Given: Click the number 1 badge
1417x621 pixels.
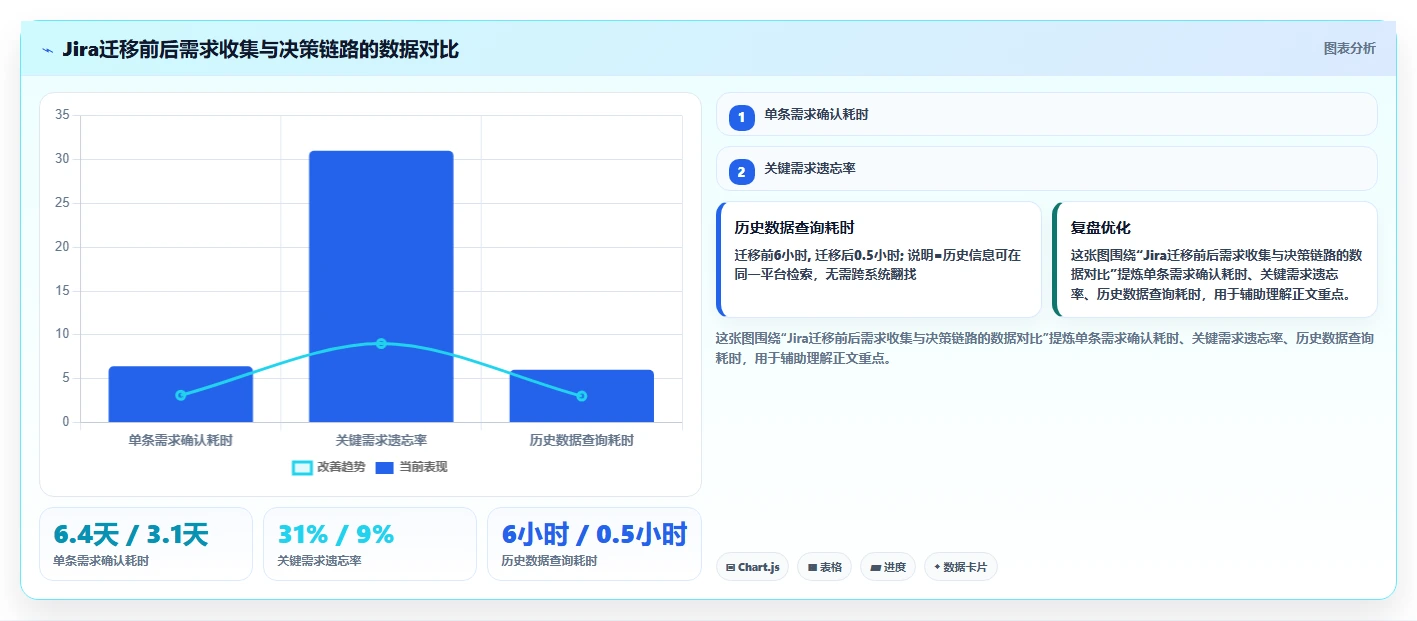Looking at the screenshot, I should 741,118.
